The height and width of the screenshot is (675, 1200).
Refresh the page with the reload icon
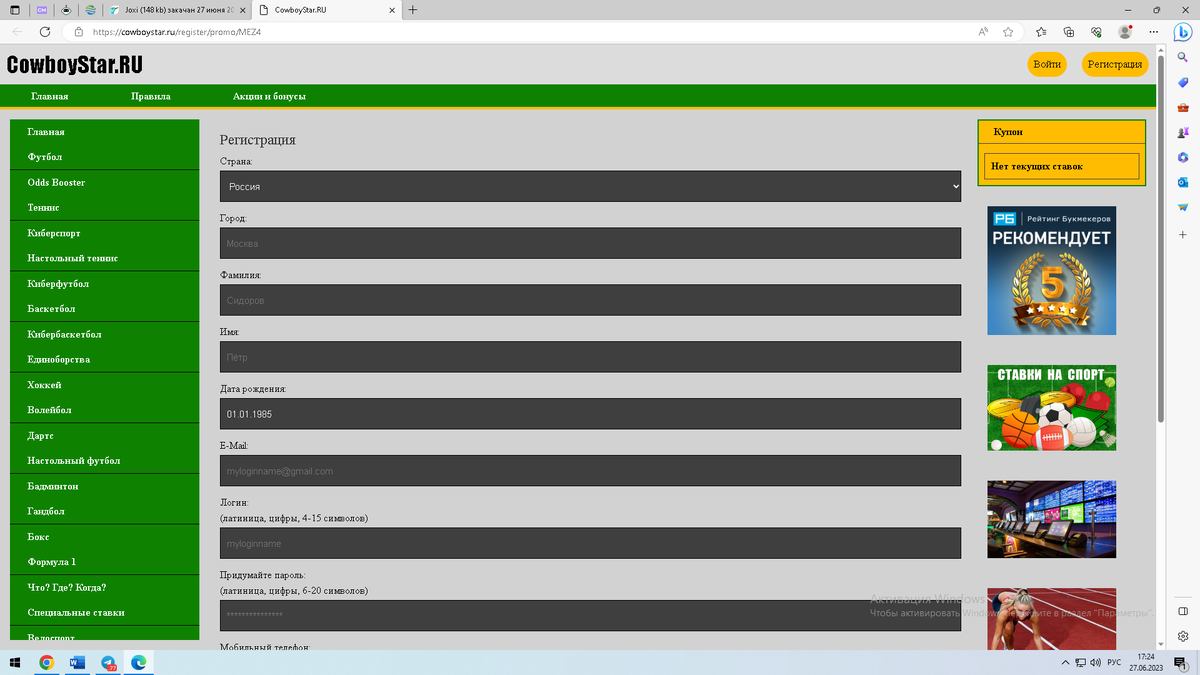pos(45,32)
